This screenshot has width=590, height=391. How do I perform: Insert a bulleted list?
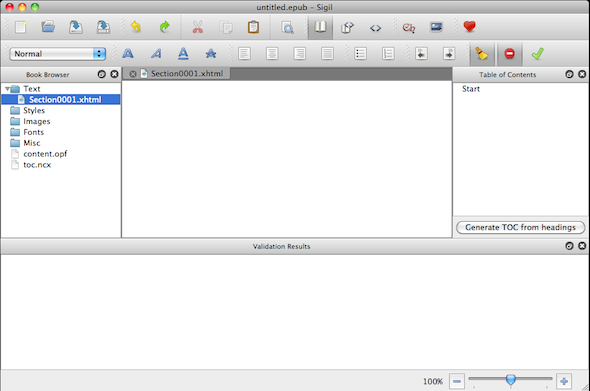[360, 53]
